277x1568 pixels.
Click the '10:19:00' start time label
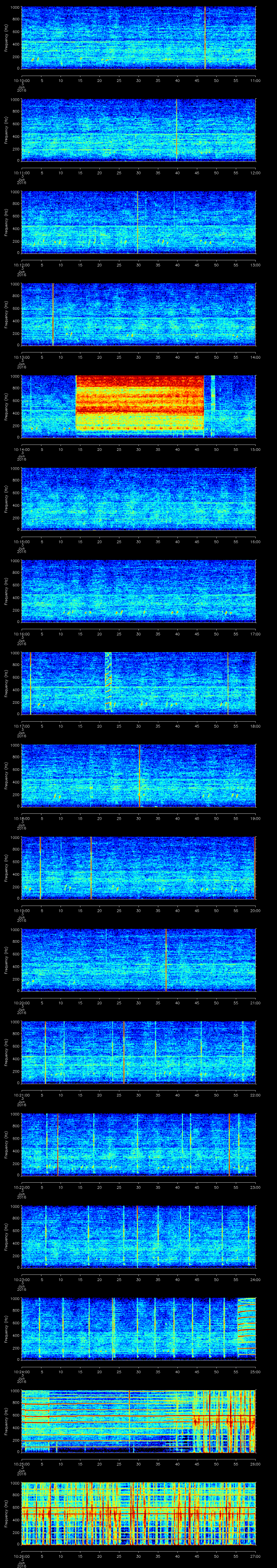point(22,910)
